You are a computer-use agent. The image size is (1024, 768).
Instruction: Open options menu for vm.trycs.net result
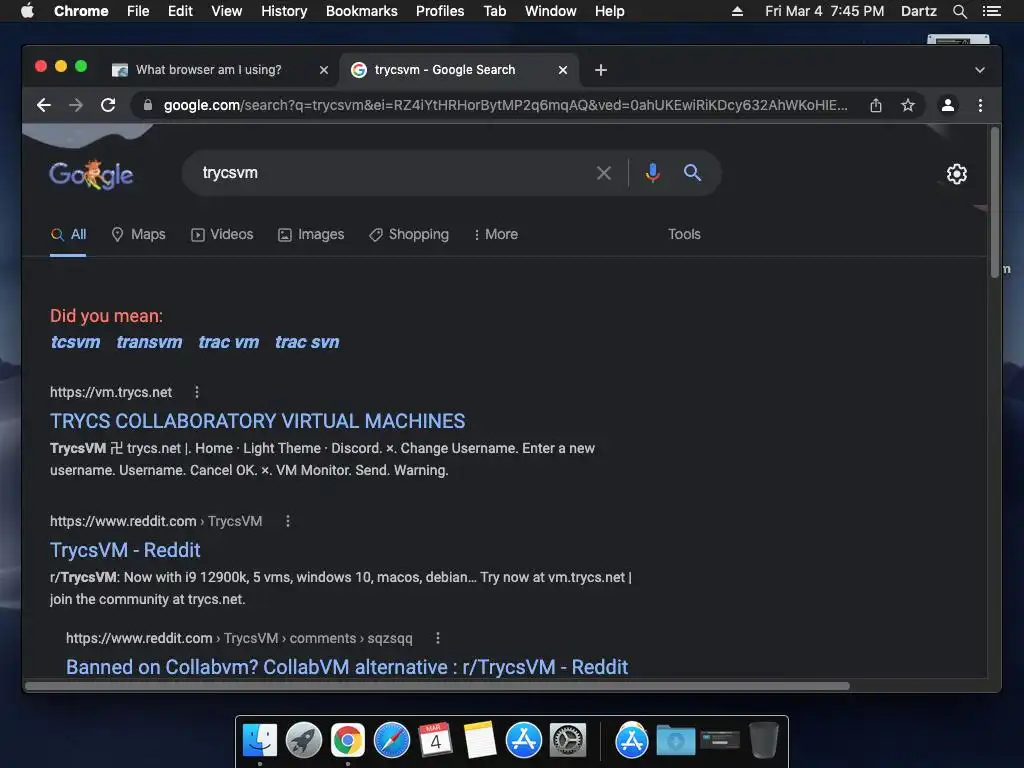[197, 392]
